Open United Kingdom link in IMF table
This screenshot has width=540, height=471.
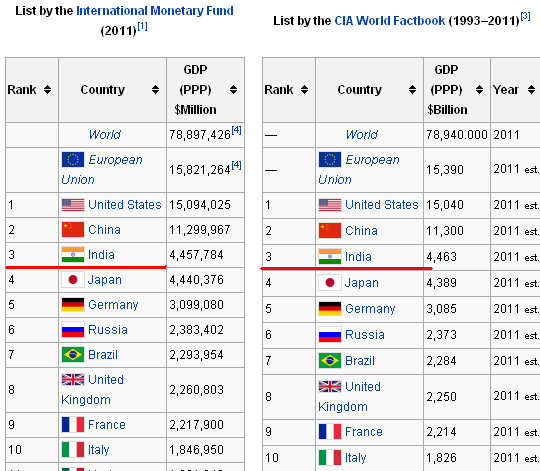click(92, 390)
